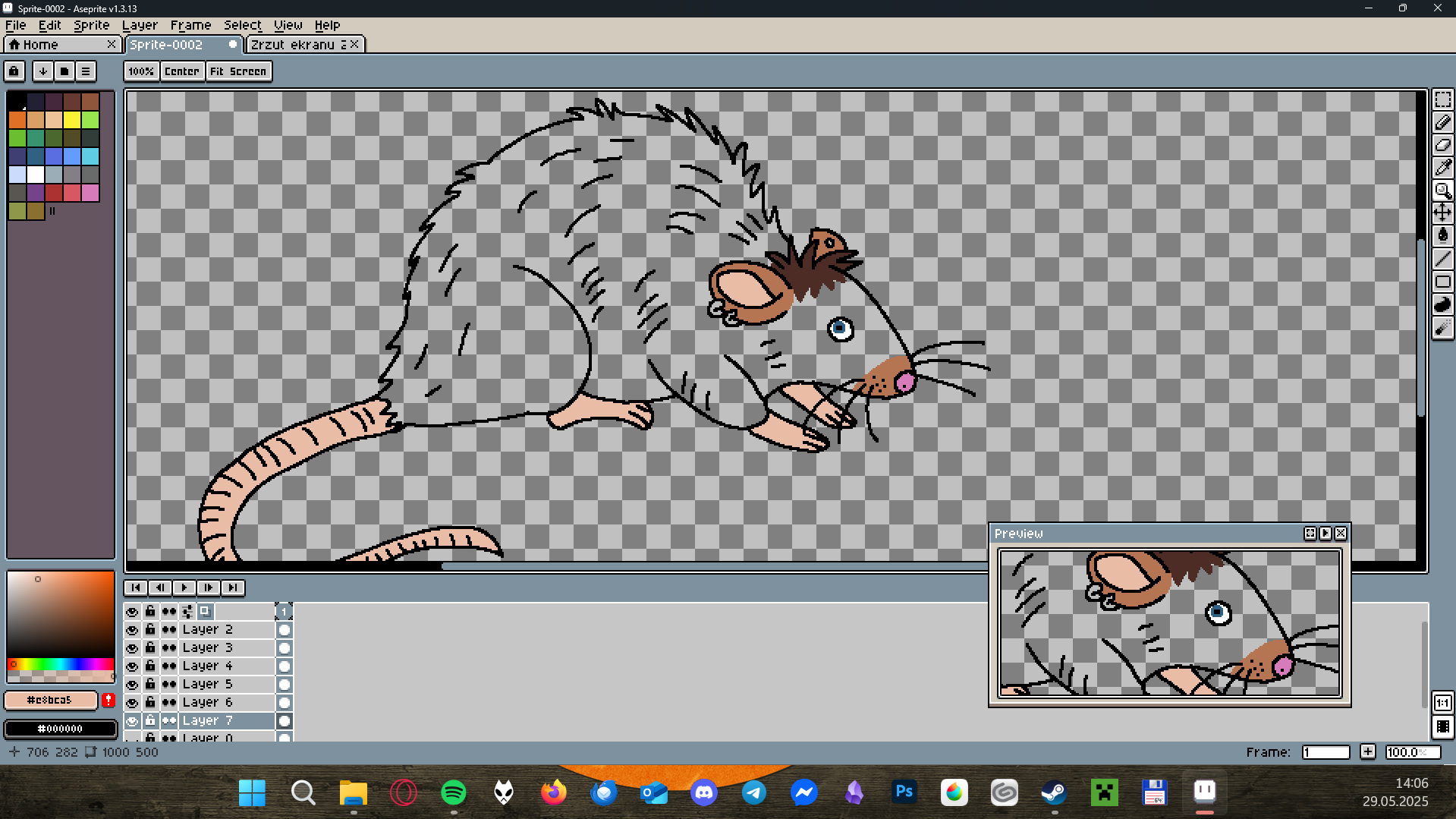Open the palette options menu button
The height and width of the screenshot is (819, 1456).
[86, 71]
